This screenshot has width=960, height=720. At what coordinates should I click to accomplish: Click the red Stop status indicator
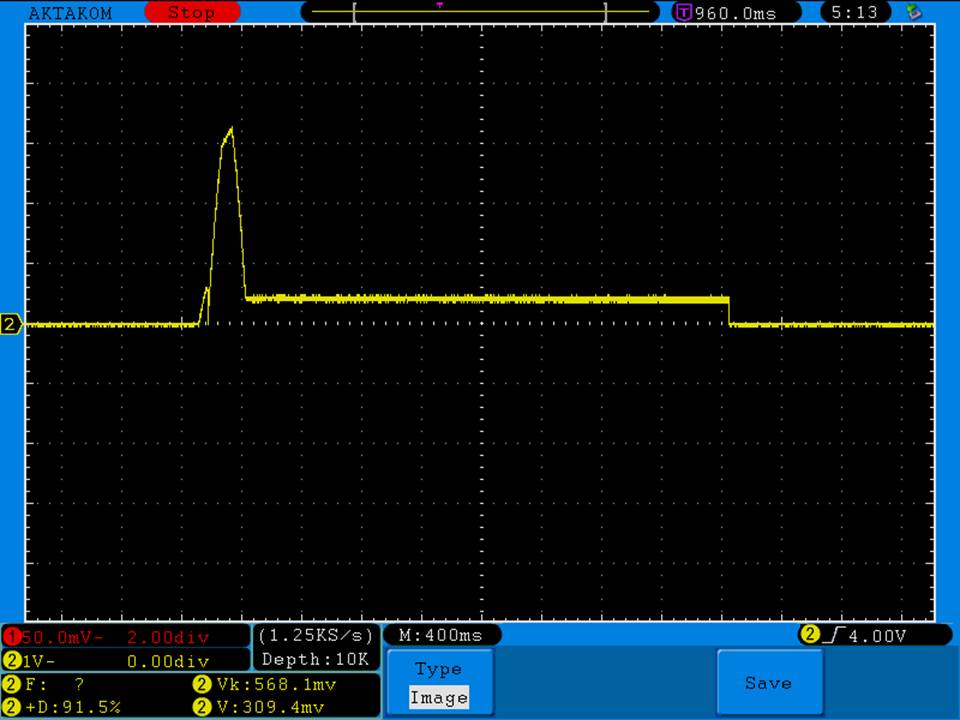pos(192,12)
